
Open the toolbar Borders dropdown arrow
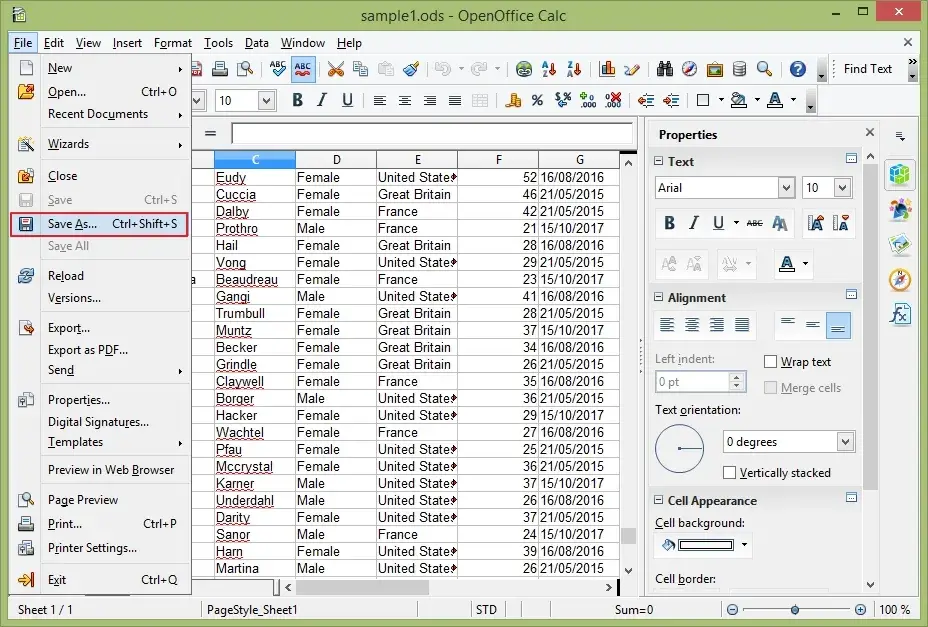[x=721, y=101]
